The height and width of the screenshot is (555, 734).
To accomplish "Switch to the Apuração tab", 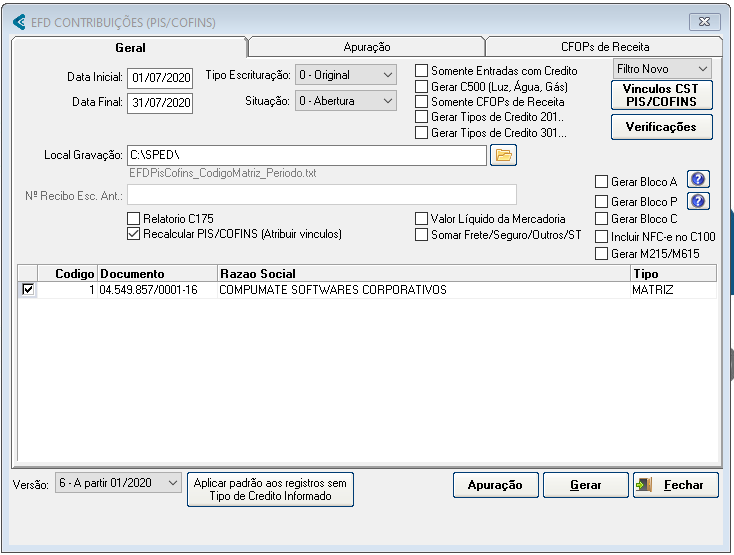I will point(366,47).
